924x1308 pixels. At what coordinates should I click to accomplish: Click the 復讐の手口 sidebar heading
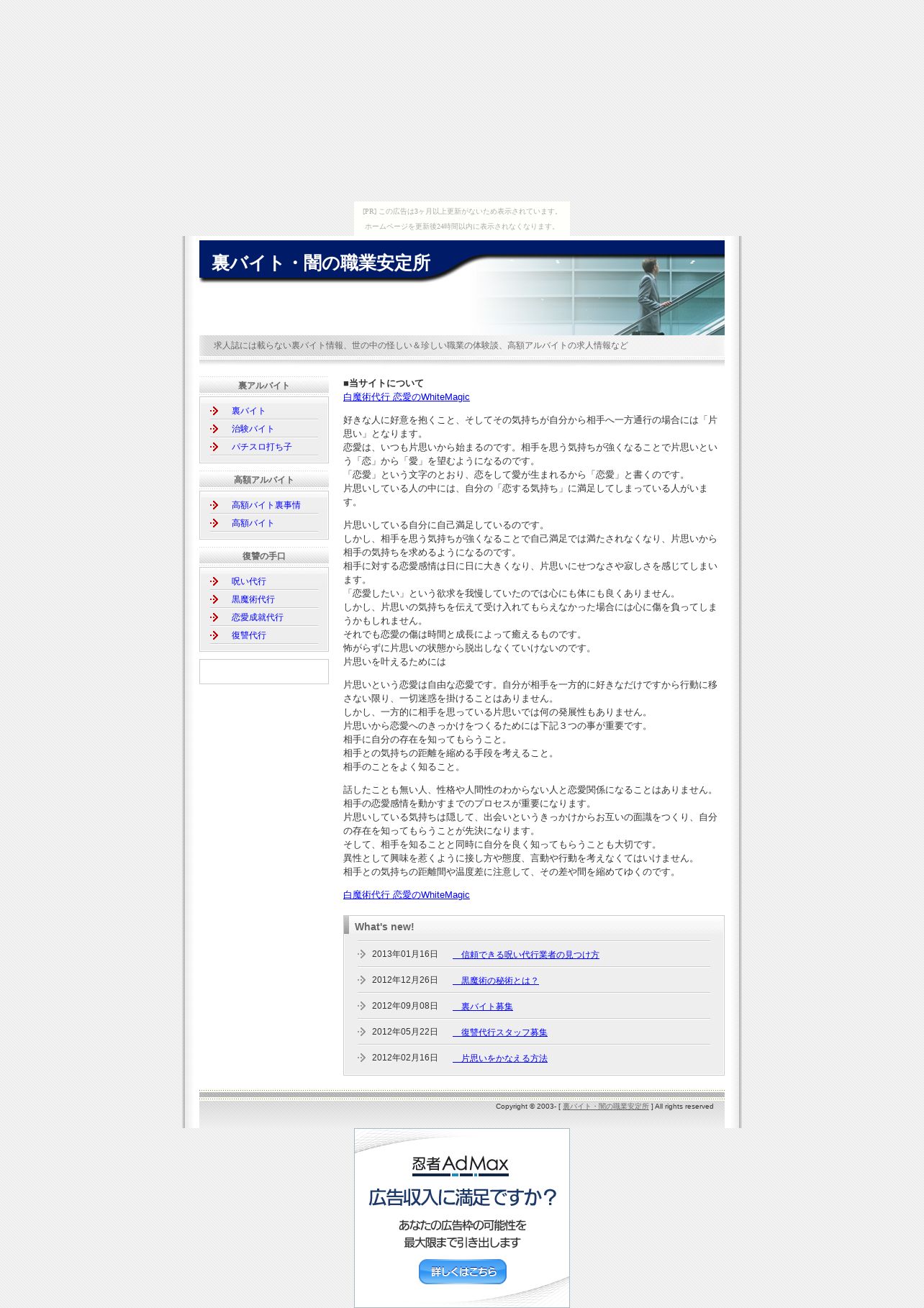(x=264, y=556)
